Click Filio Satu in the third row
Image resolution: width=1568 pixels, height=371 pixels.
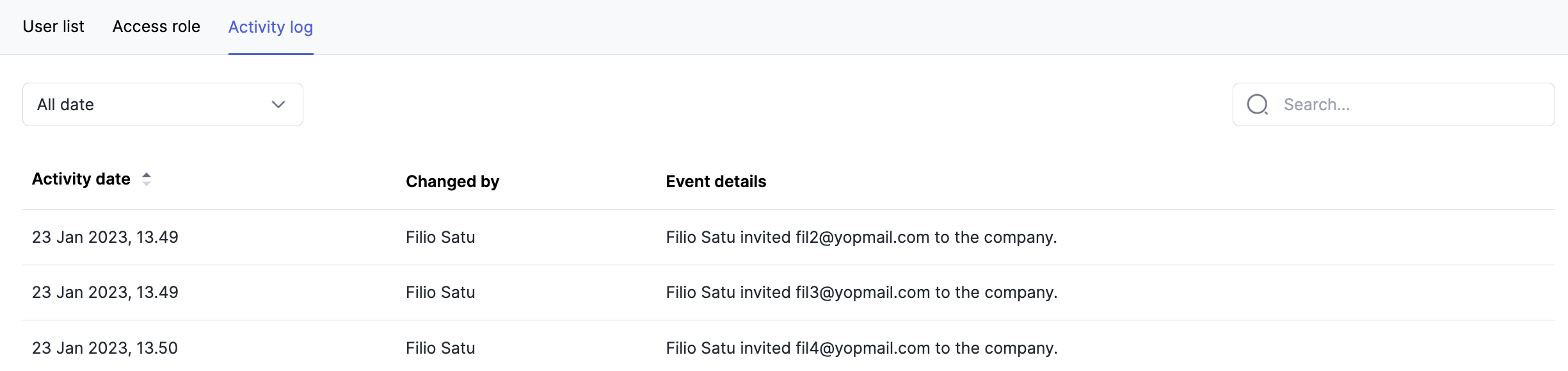[x=440, y=349]
